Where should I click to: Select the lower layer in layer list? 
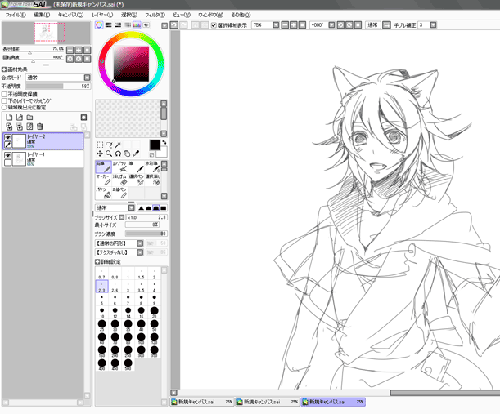tap(43, 159)
